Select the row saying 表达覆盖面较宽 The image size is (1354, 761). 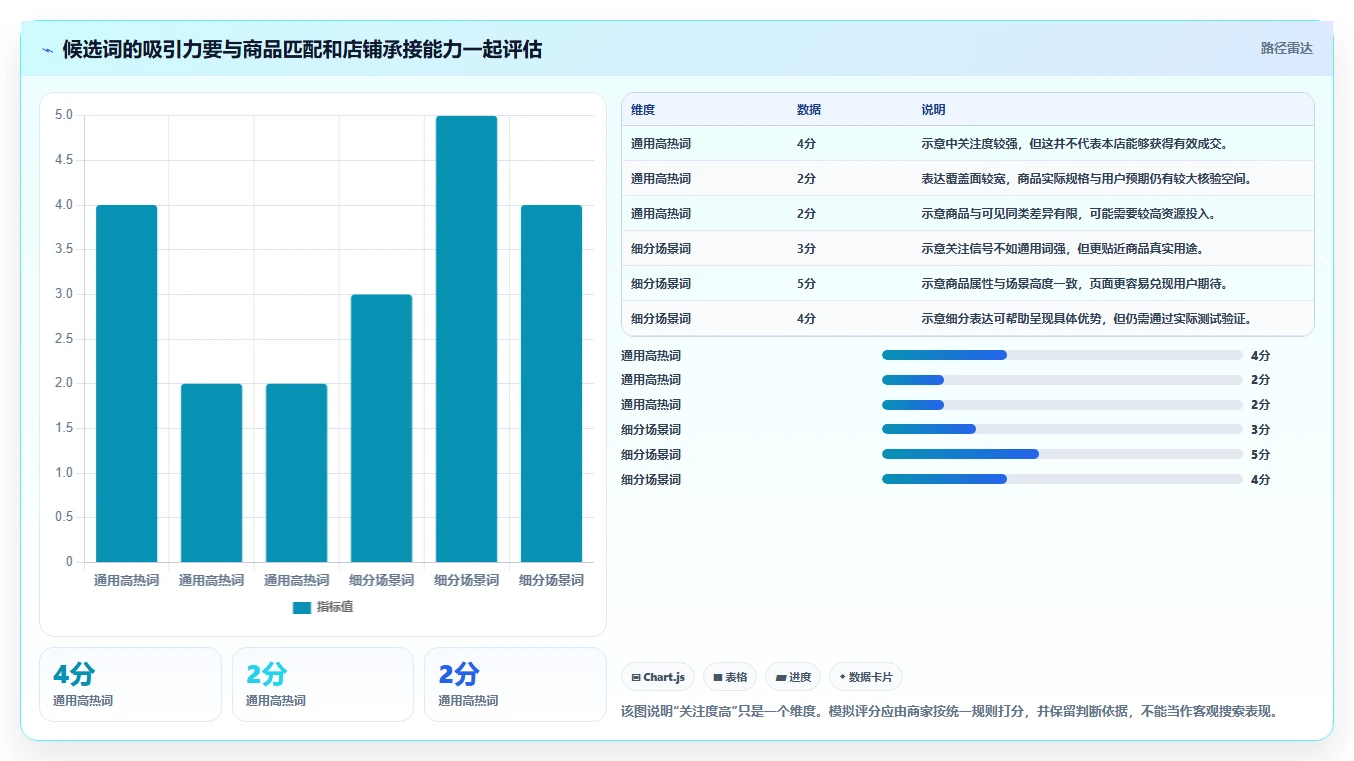tap(967, 178)
